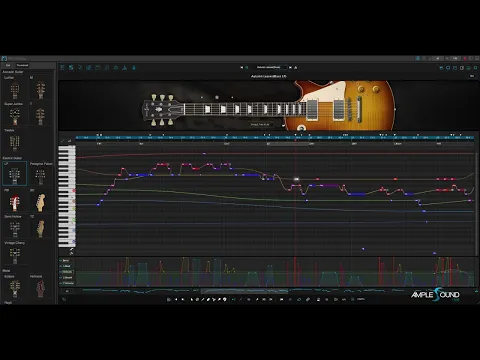Click the zoom percentage at bottom toolbar end
Screen dimensions: 480x360
click(361, 299)
